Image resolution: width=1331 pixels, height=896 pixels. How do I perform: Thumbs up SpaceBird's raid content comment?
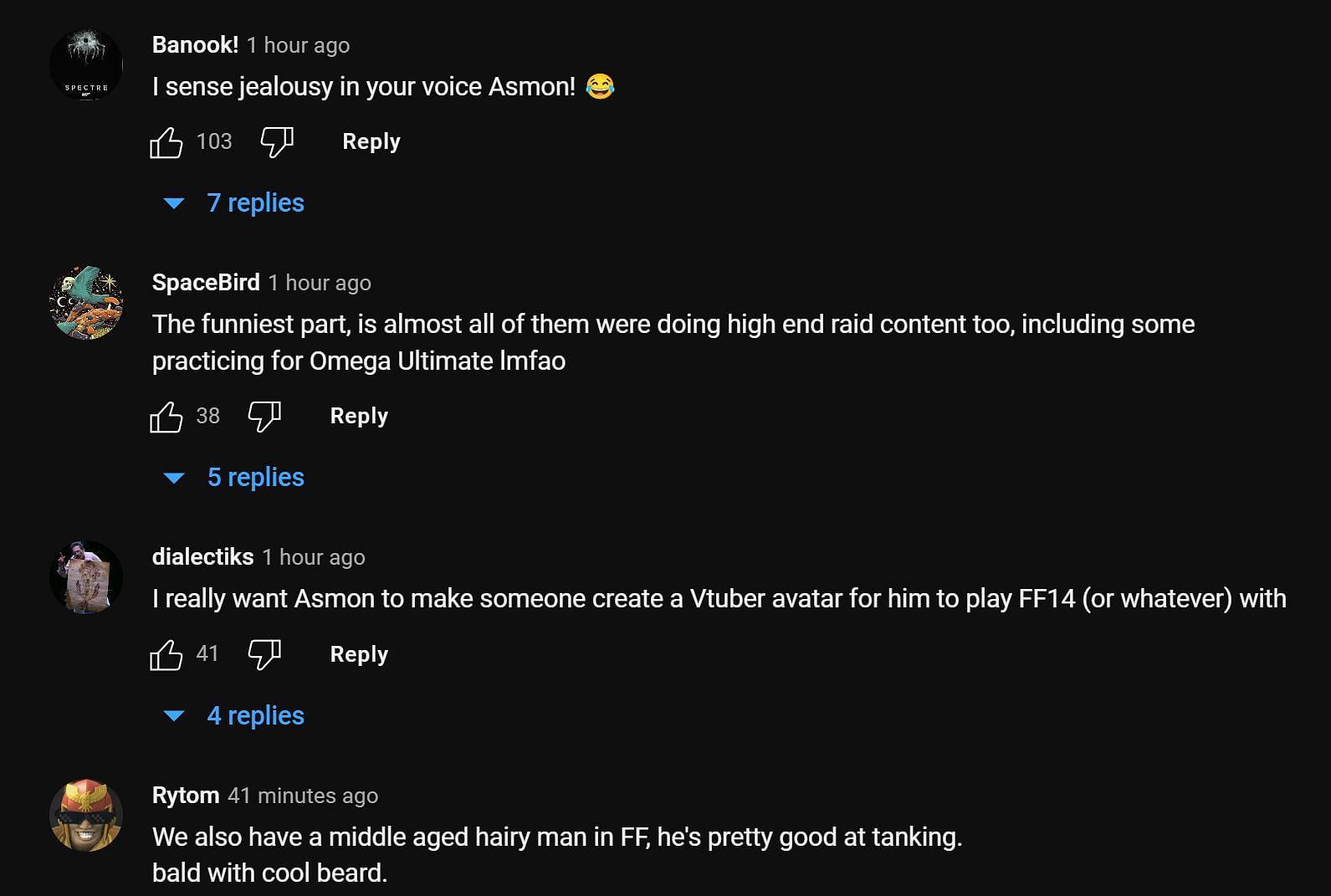coord(166,417)
